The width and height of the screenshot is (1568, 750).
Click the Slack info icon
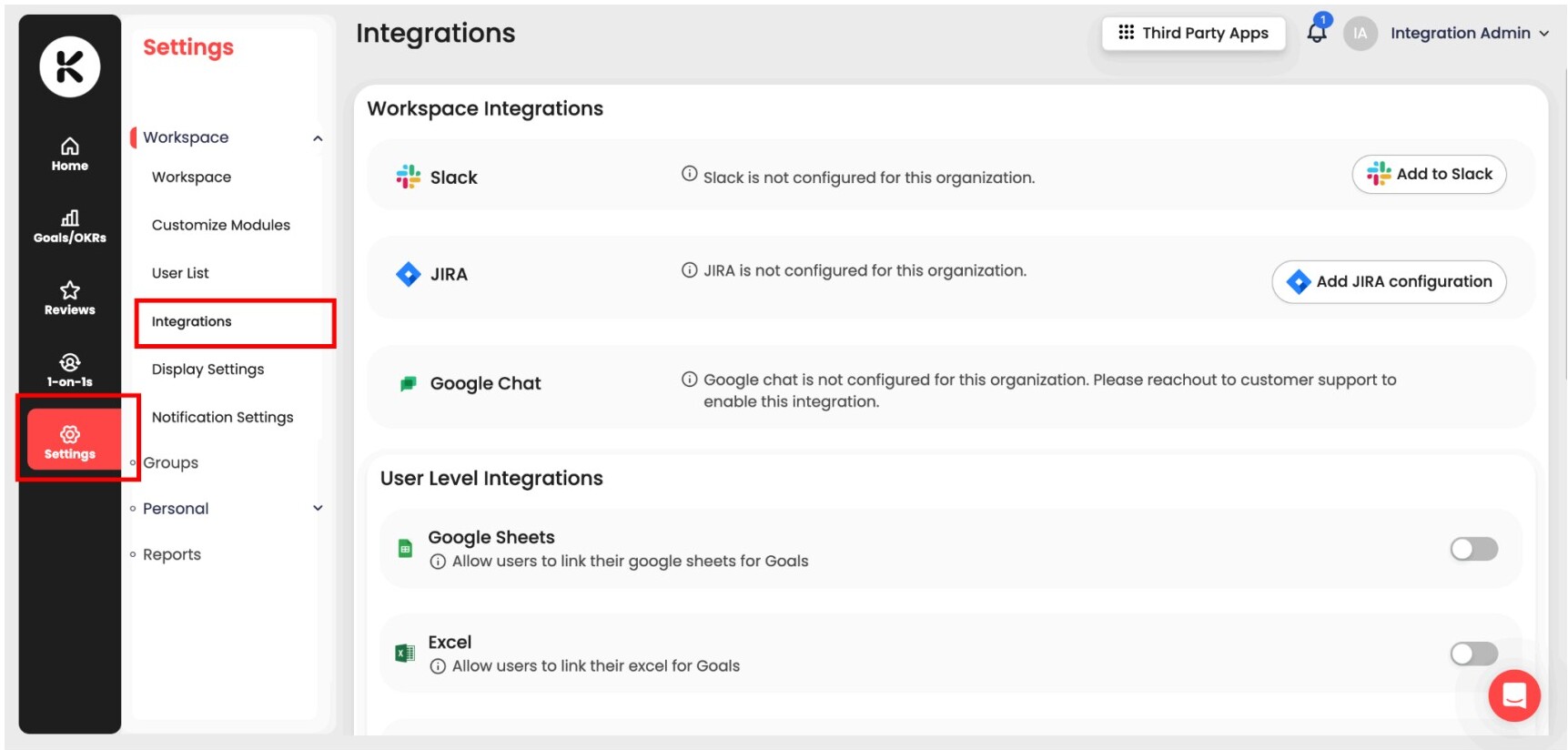coord(690,174)
